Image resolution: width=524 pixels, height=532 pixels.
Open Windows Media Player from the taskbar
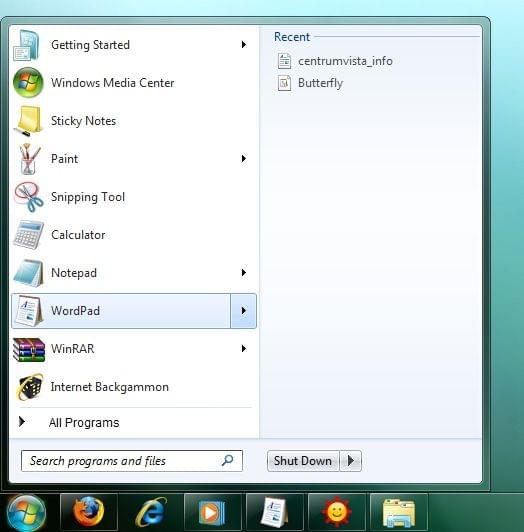point(212,512)
